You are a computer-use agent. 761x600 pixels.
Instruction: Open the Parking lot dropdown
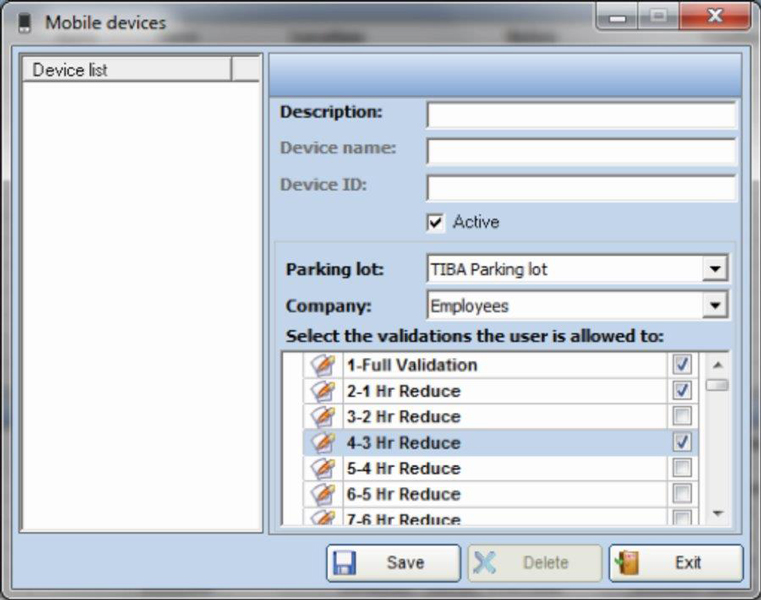point(714,269)
